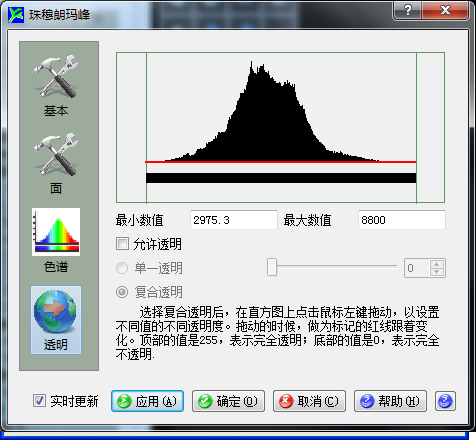The width and height of the screenshot is (476, 440).
Task: Increase transparency value with up arrow
Action: pos(436,264)
